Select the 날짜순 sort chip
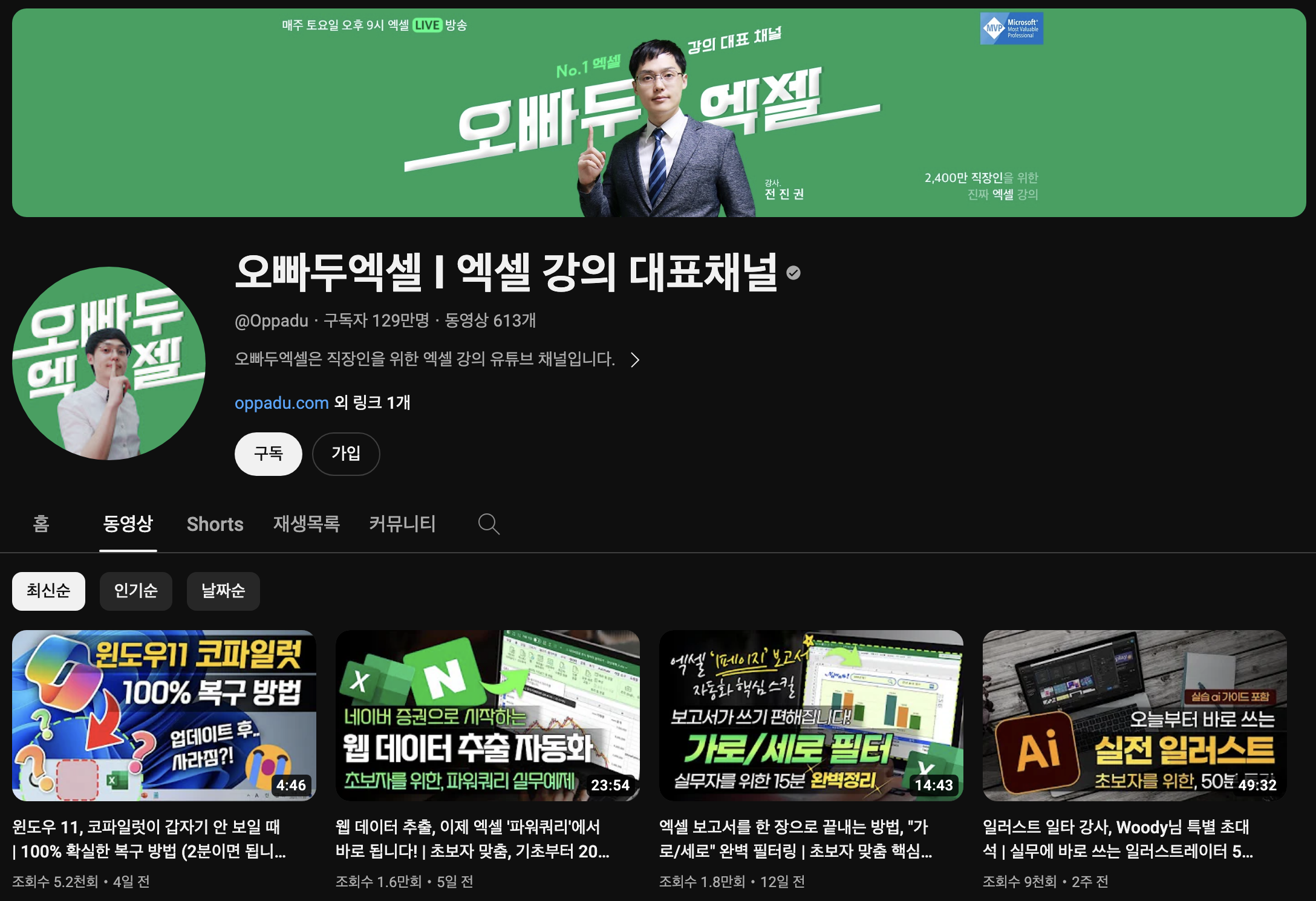 (223, 591)
